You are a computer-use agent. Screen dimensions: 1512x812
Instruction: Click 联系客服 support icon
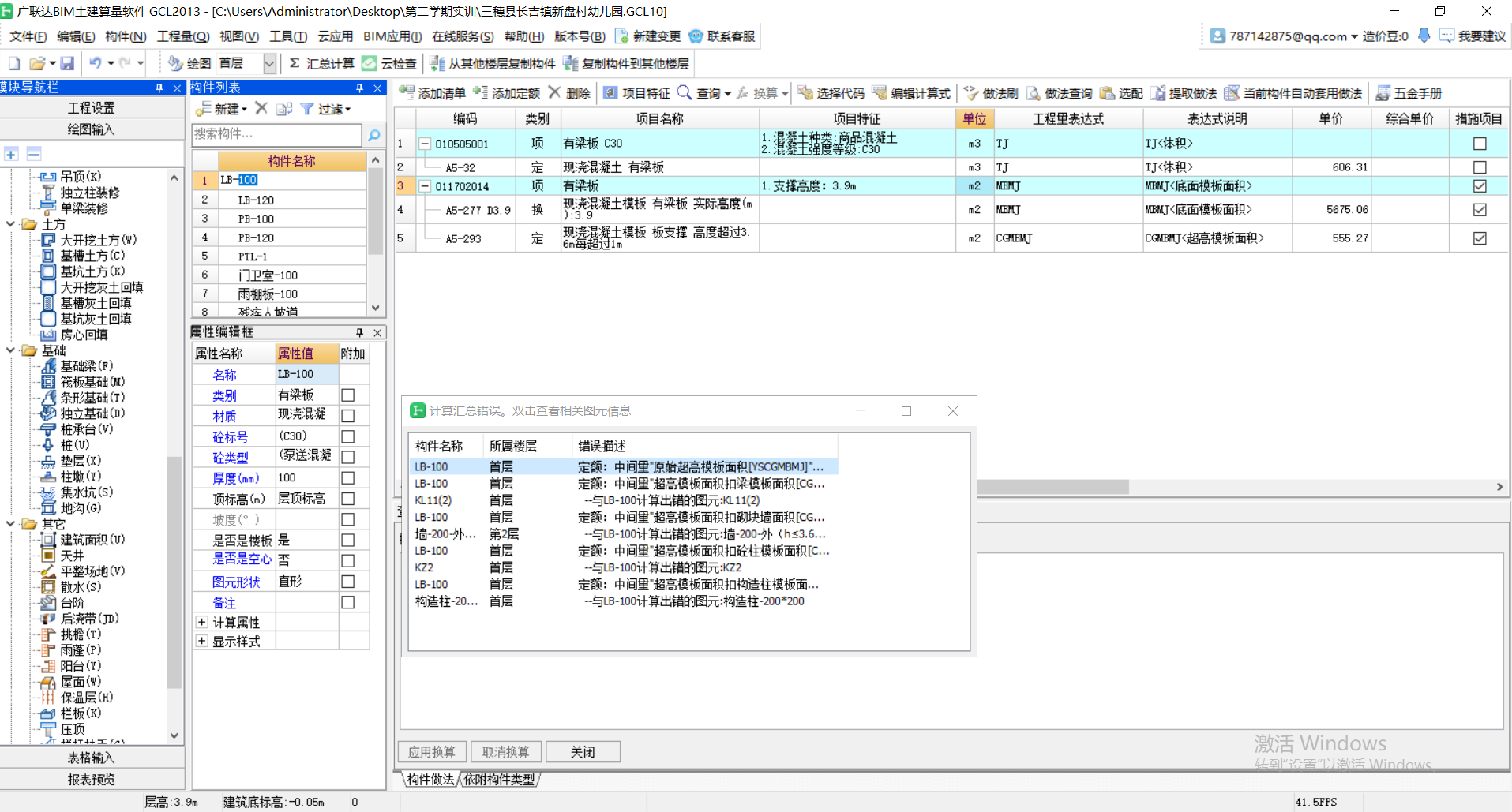click(696, 36)
